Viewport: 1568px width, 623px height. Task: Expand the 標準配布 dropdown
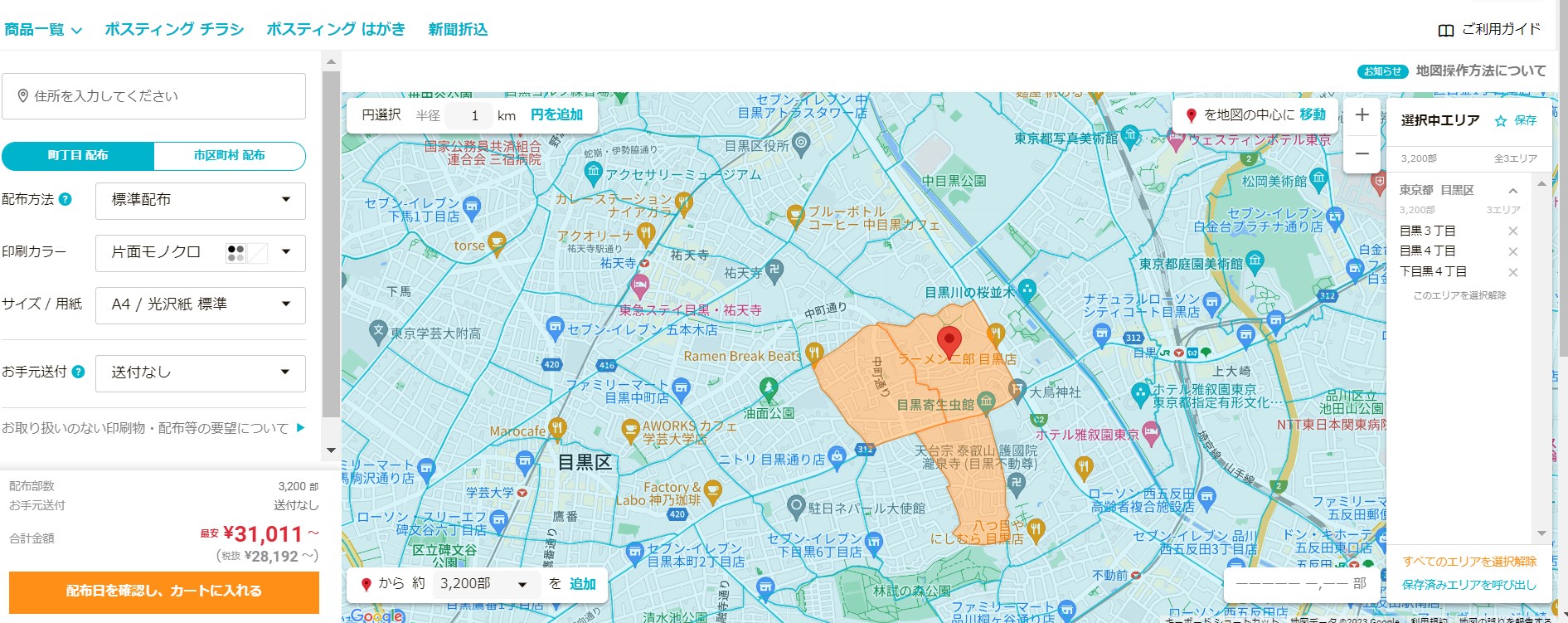(201, 201)
